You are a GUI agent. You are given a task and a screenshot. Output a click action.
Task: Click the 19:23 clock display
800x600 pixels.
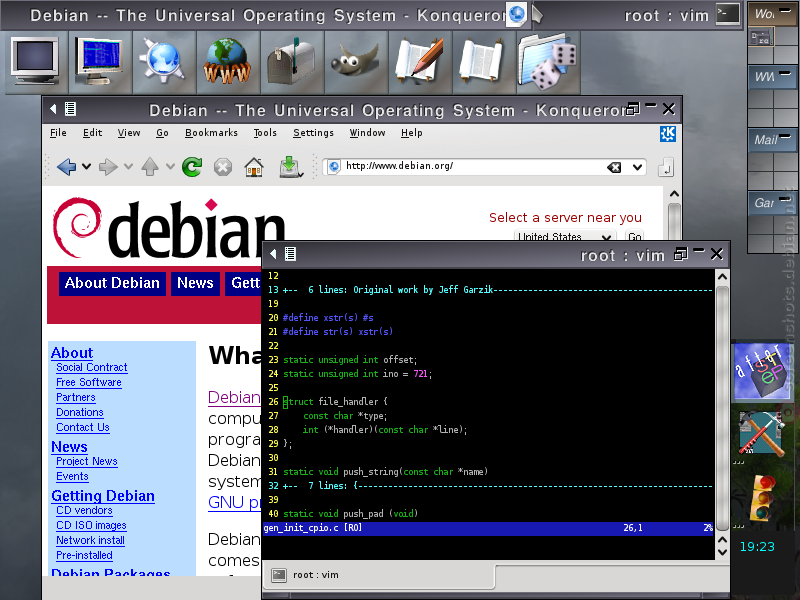[x=757, y=547]
